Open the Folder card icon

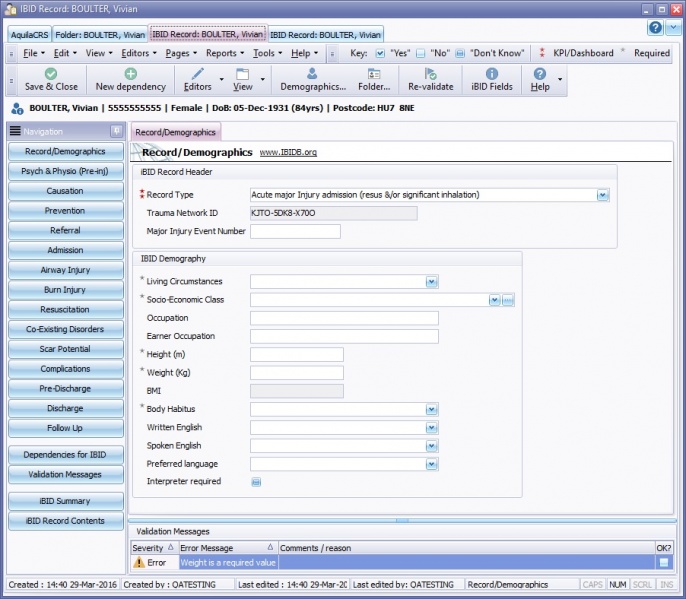coord(374,74)
